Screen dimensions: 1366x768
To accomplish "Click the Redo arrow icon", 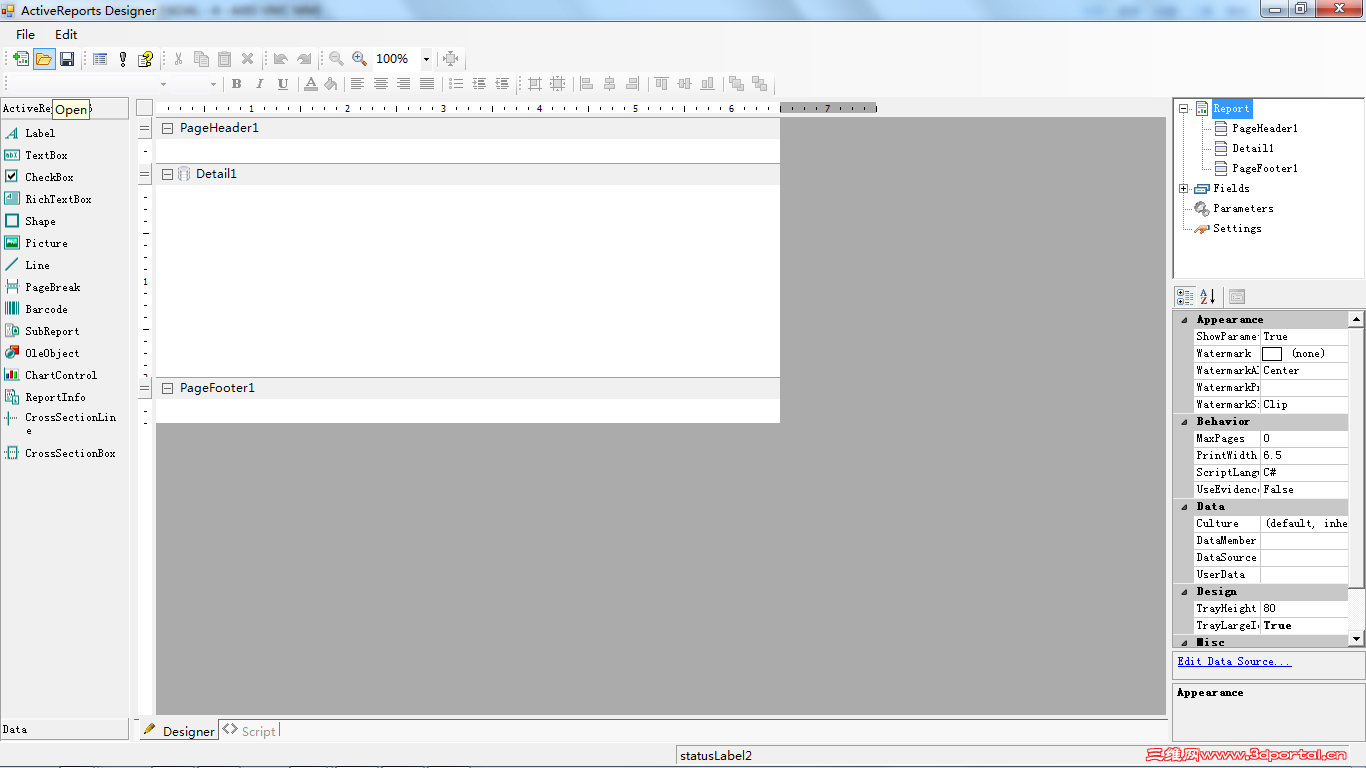I will [304, 59].
